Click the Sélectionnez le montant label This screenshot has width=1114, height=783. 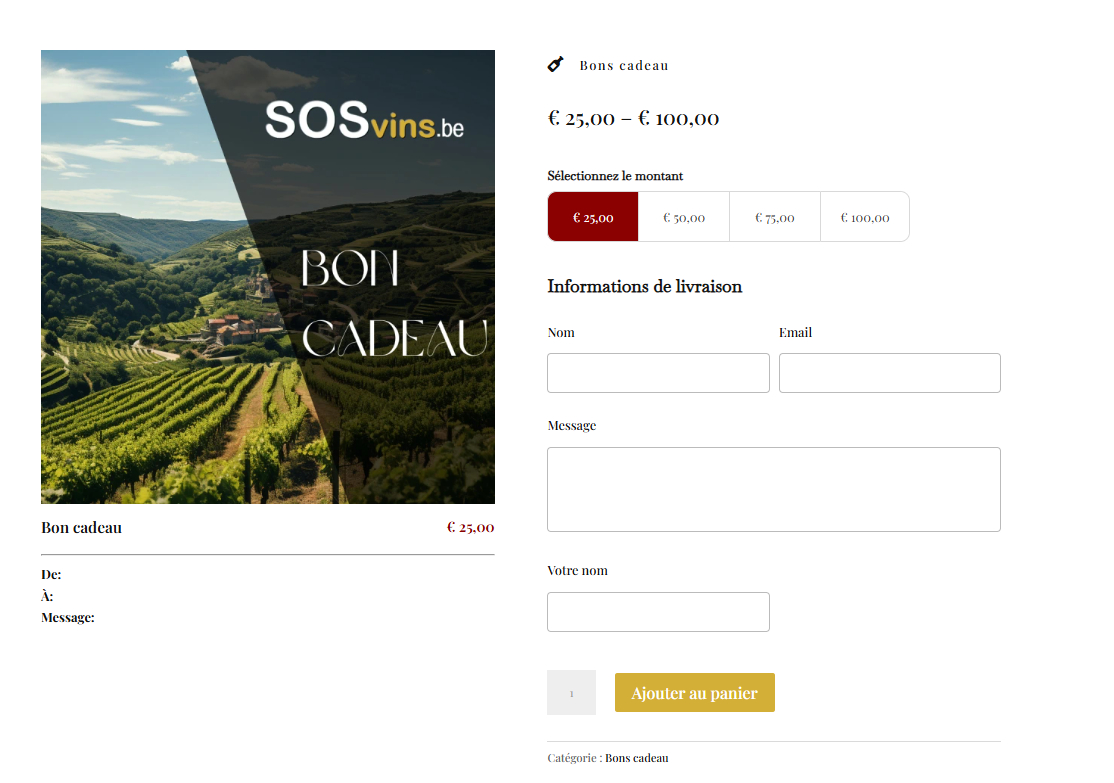pyautogui.click(x=615, y=176)
